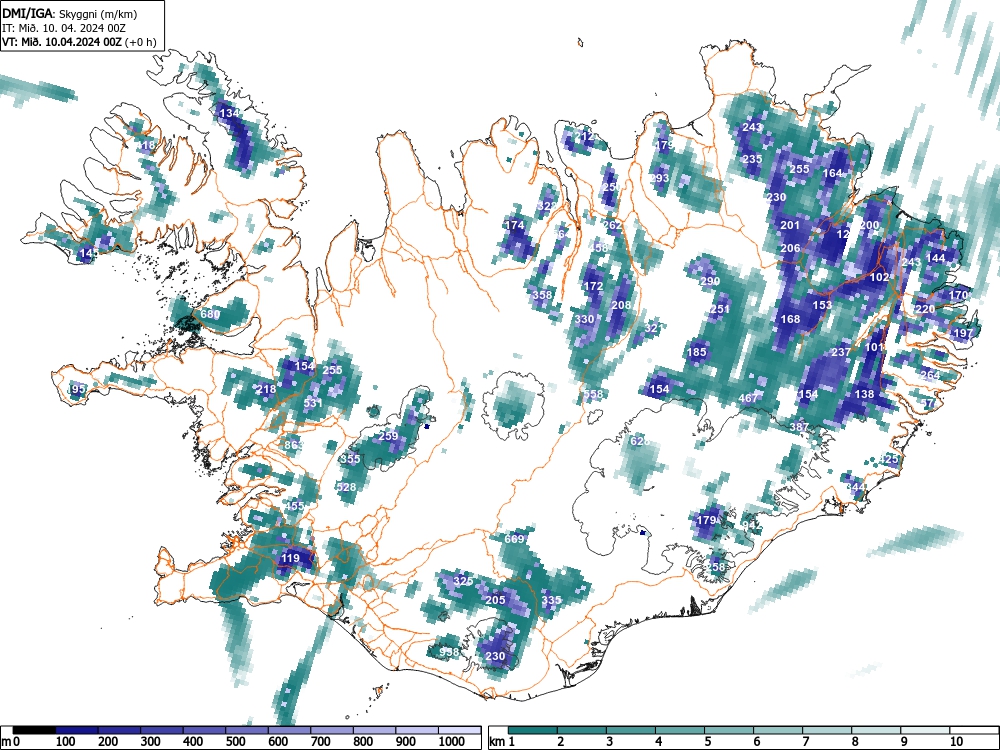Click the '290' visibility value on the map

point(710,281)
